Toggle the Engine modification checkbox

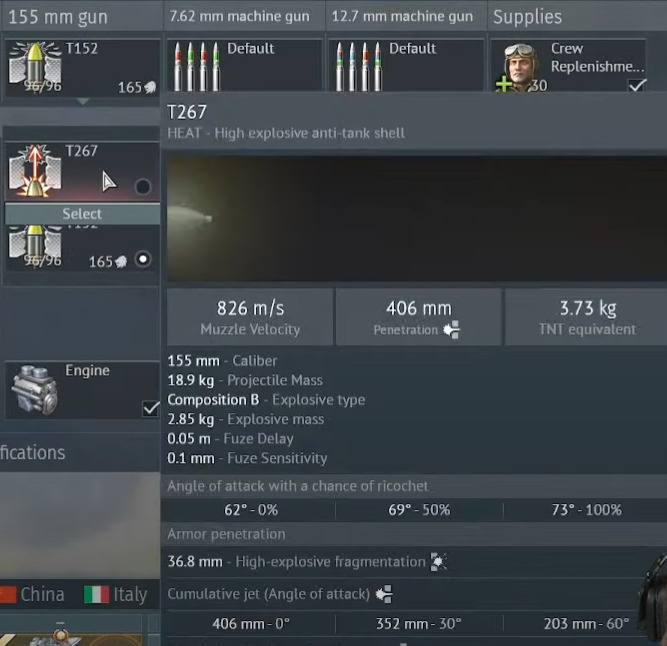151,409
